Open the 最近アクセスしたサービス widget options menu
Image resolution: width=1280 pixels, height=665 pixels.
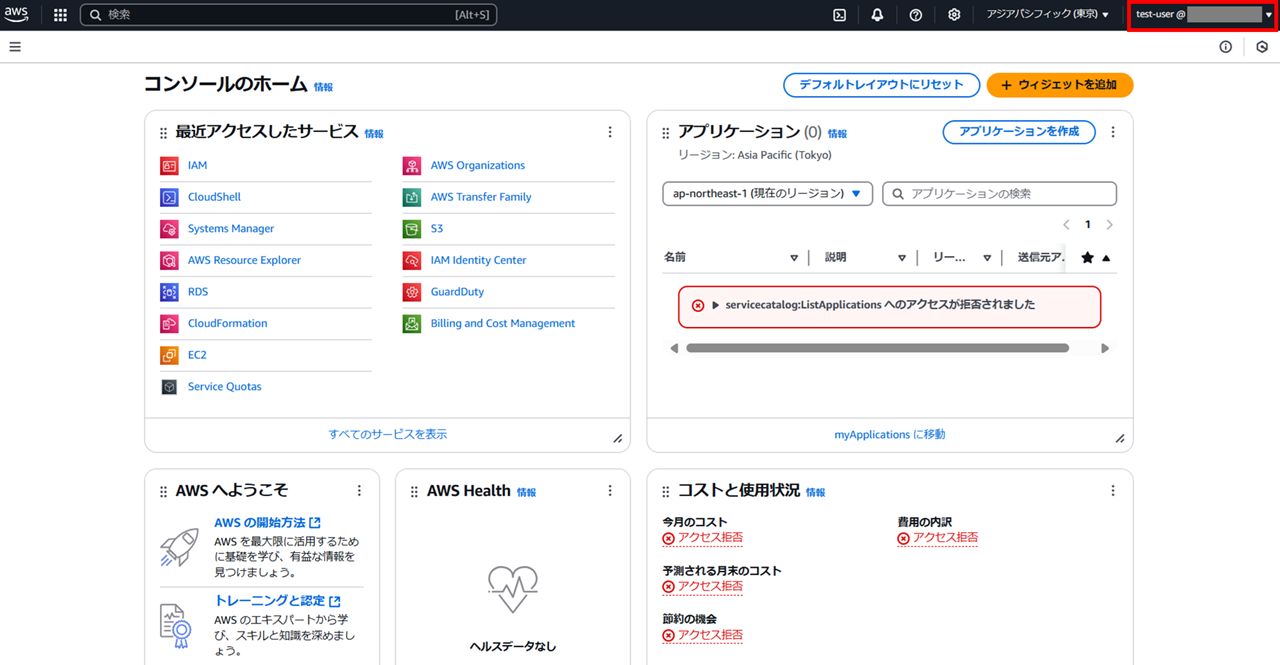(610, 132)
